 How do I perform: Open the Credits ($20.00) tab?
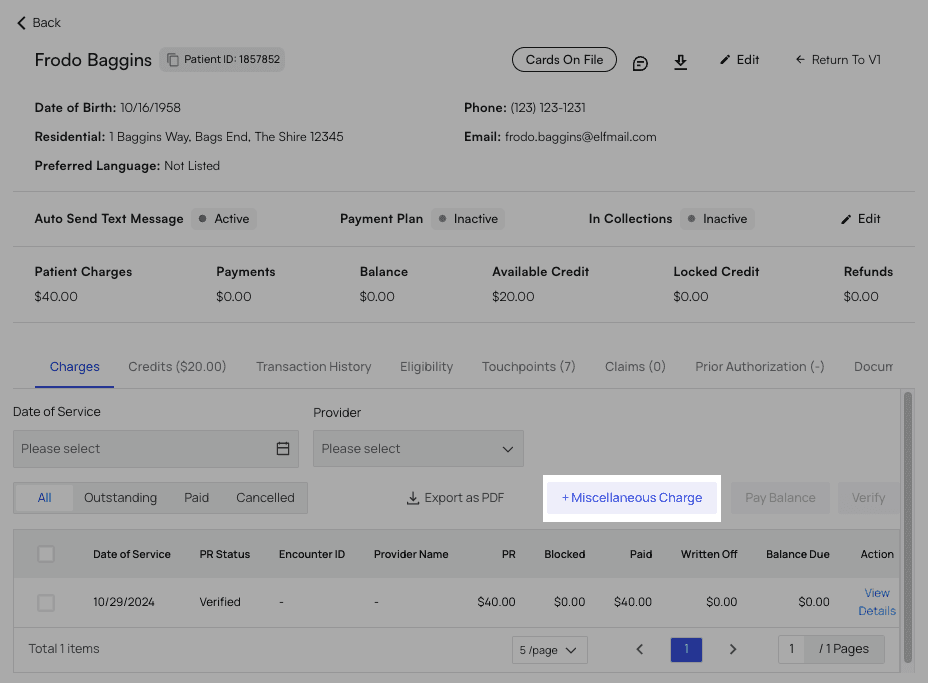pos(177,367)
